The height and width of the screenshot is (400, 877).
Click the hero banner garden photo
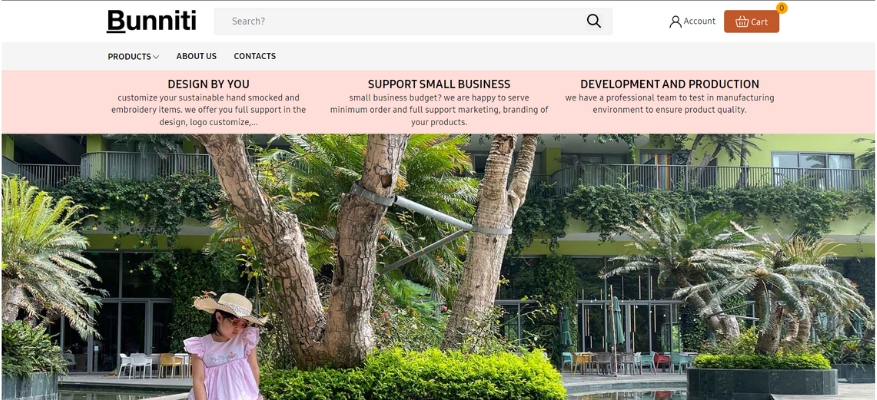438,266
